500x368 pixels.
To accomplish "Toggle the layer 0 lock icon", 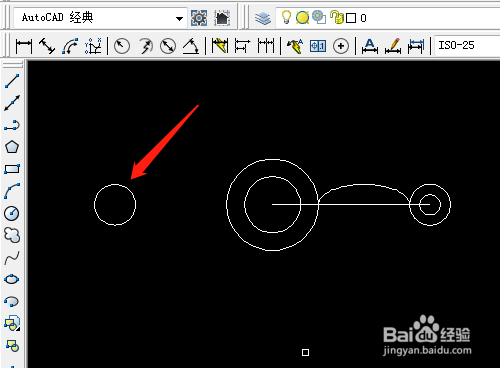I will pos(337,17).
